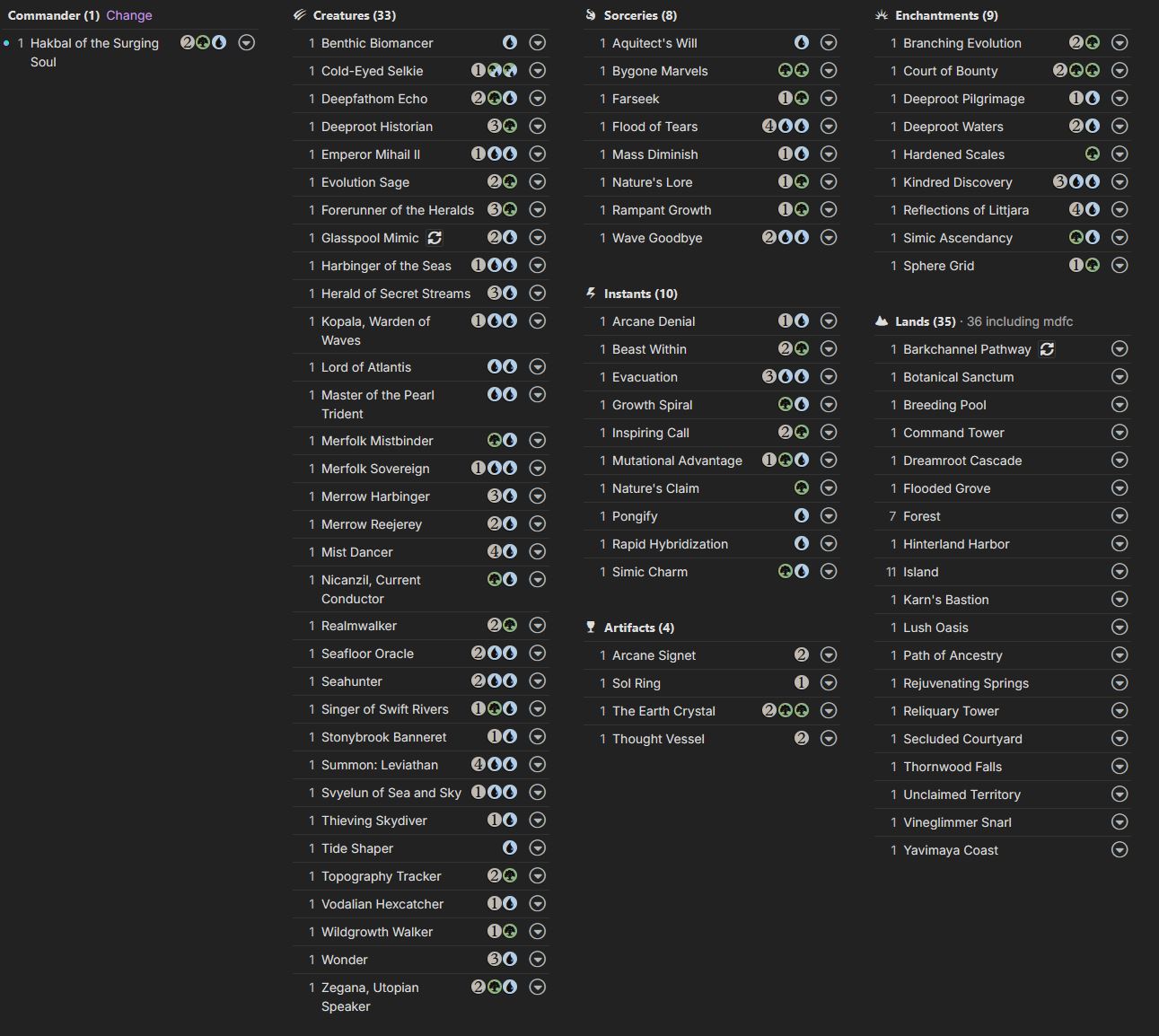Click the green mana symbol on Hardened Scales
Image resolution: width=1159 pixels, height=1036 pixels.
tap(1092, 154)
